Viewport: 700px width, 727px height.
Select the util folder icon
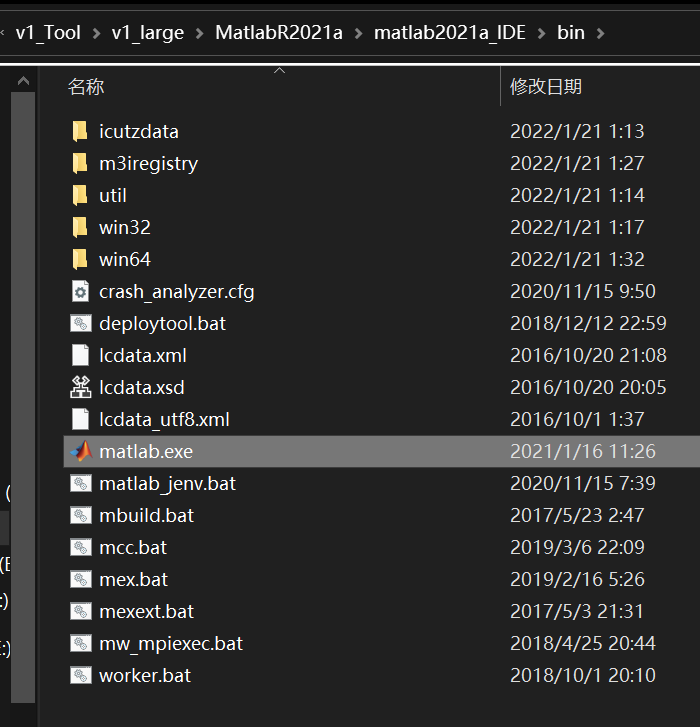click(x=80, y=195)
